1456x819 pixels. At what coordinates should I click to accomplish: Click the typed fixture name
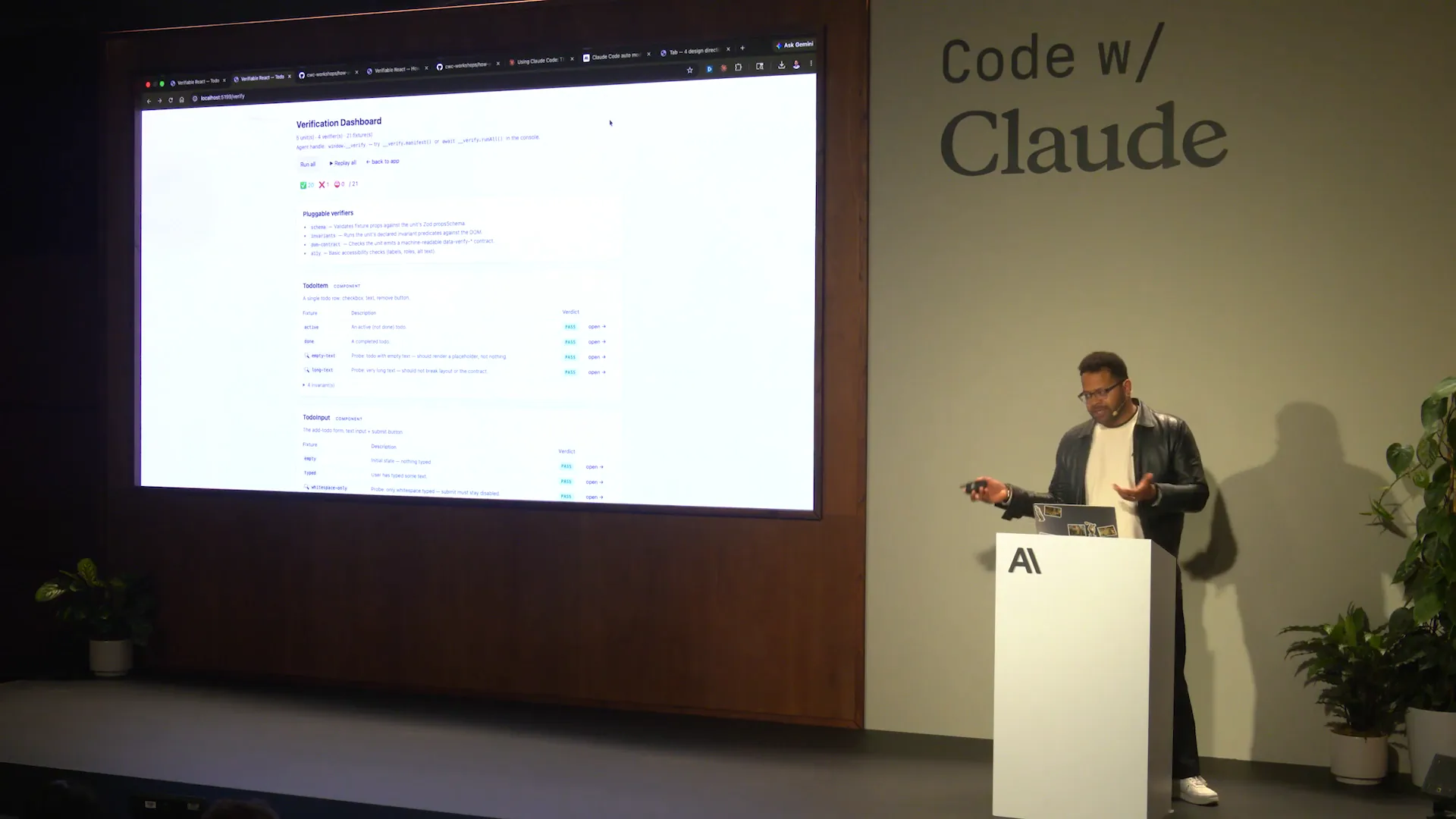pyautogui.click(x=310, y=473)
